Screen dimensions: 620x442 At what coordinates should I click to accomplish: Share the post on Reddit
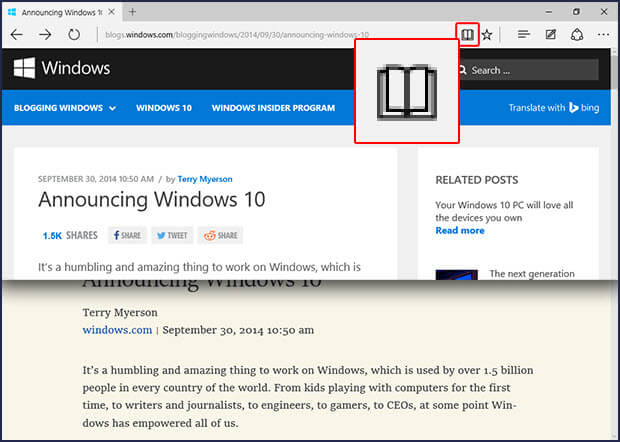[x=220, y=235]
